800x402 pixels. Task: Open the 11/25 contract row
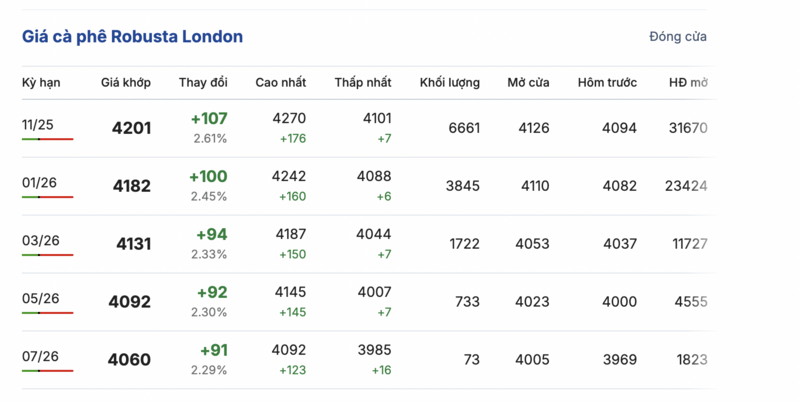point(40,124)
